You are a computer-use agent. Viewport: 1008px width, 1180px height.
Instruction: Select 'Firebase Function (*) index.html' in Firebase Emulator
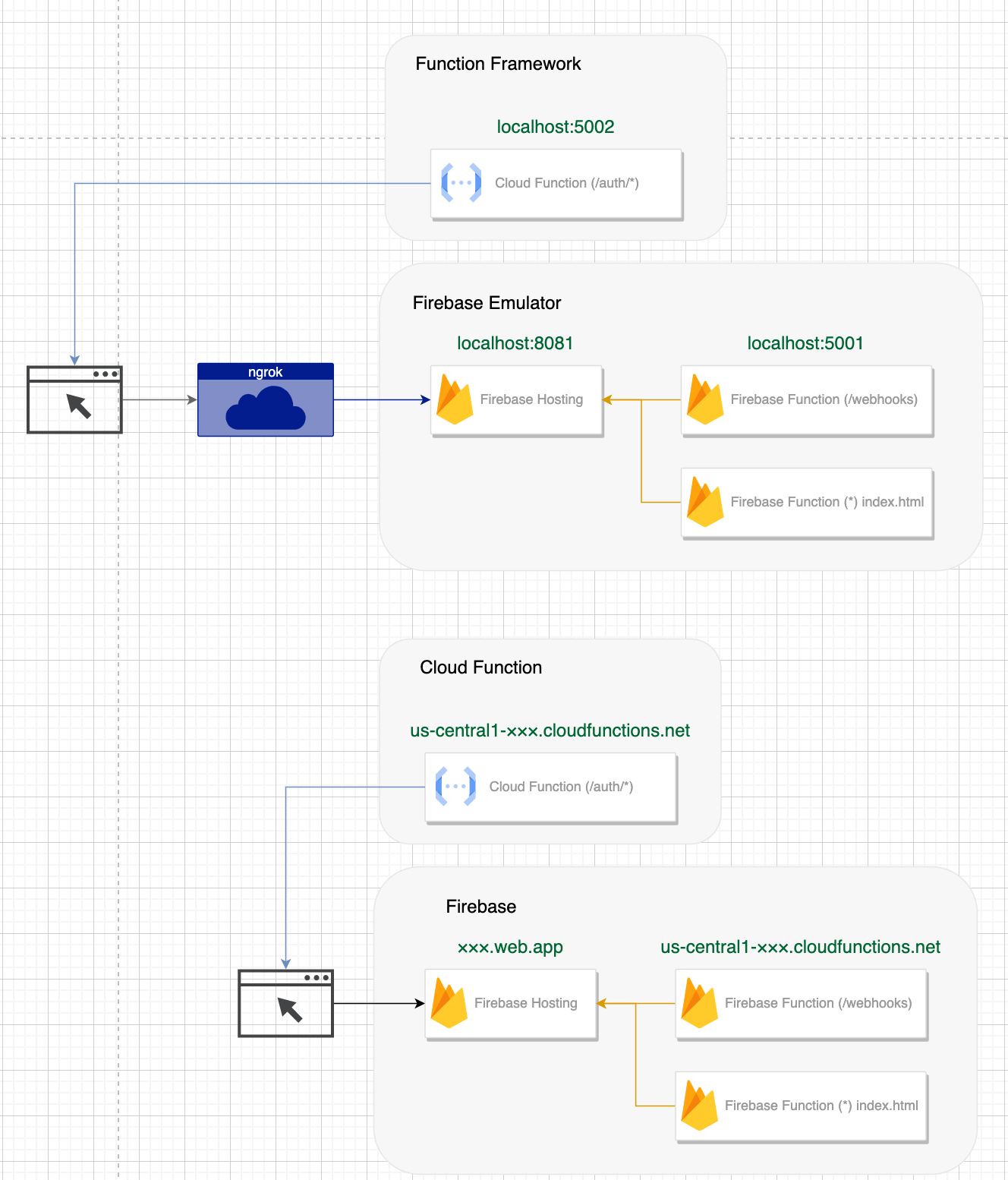[827, 502]
